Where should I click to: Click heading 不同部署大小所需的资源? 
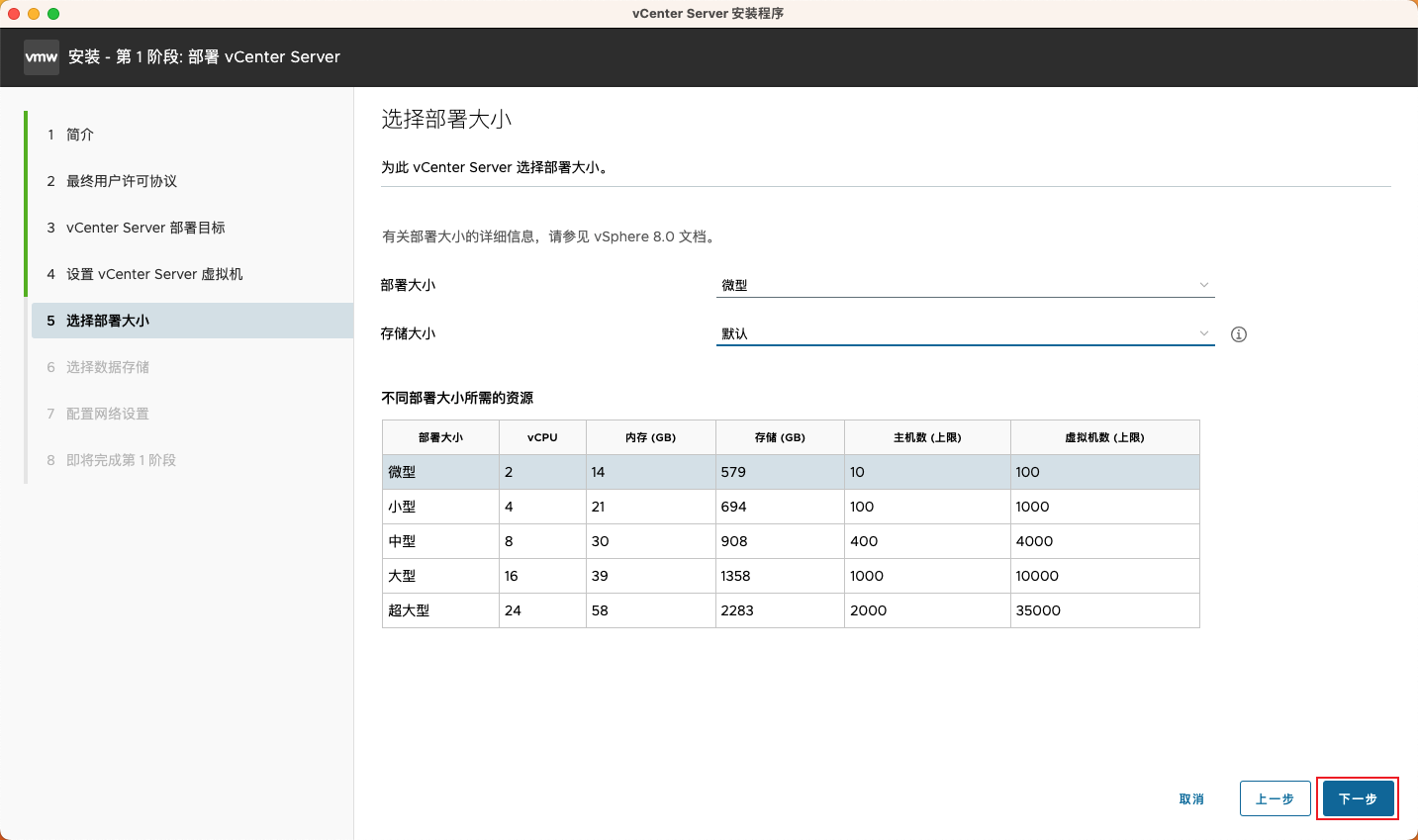pos(457,398)
